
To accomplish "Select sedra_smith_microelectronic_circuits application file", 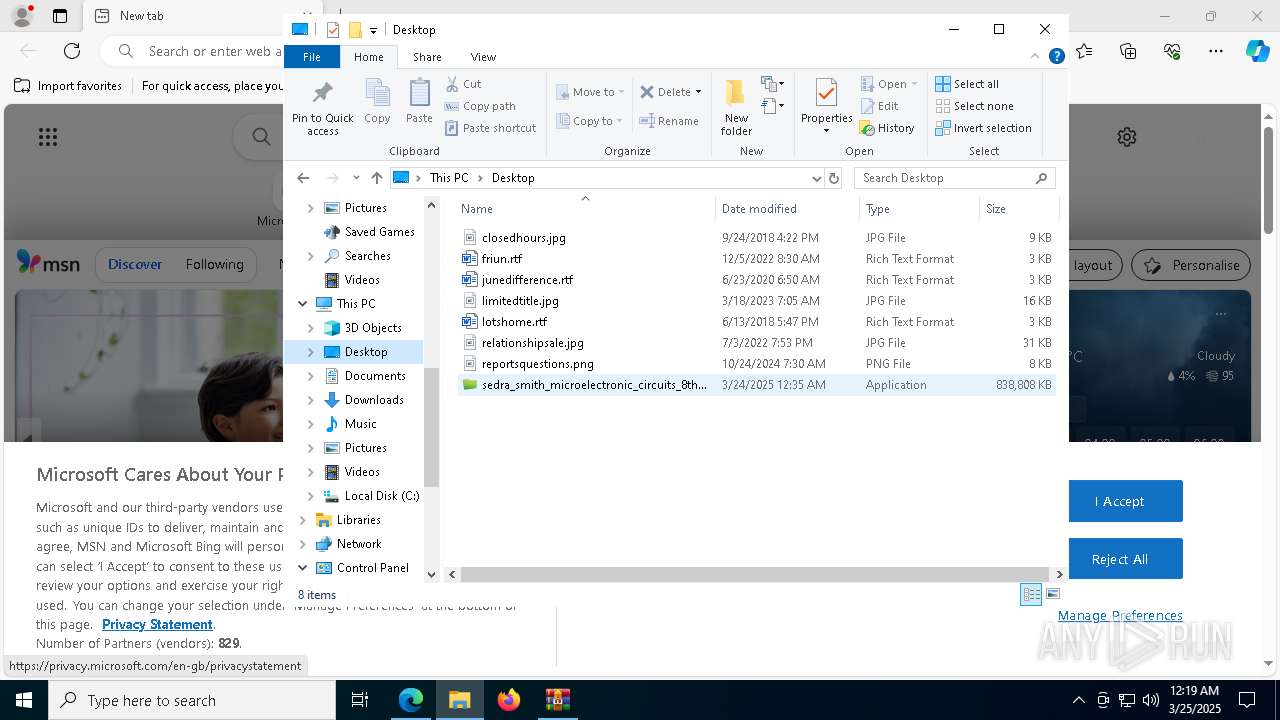I will click(x=756, y=385).
